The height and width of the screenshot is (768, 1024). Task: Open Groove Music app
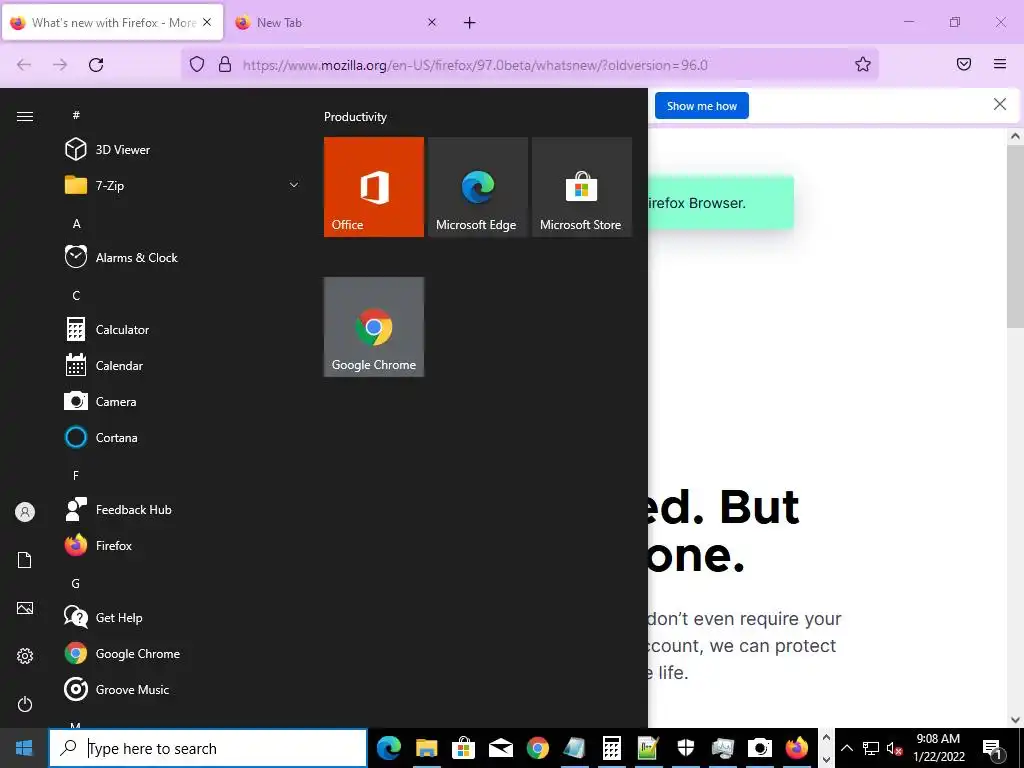[x=183, y=690]
